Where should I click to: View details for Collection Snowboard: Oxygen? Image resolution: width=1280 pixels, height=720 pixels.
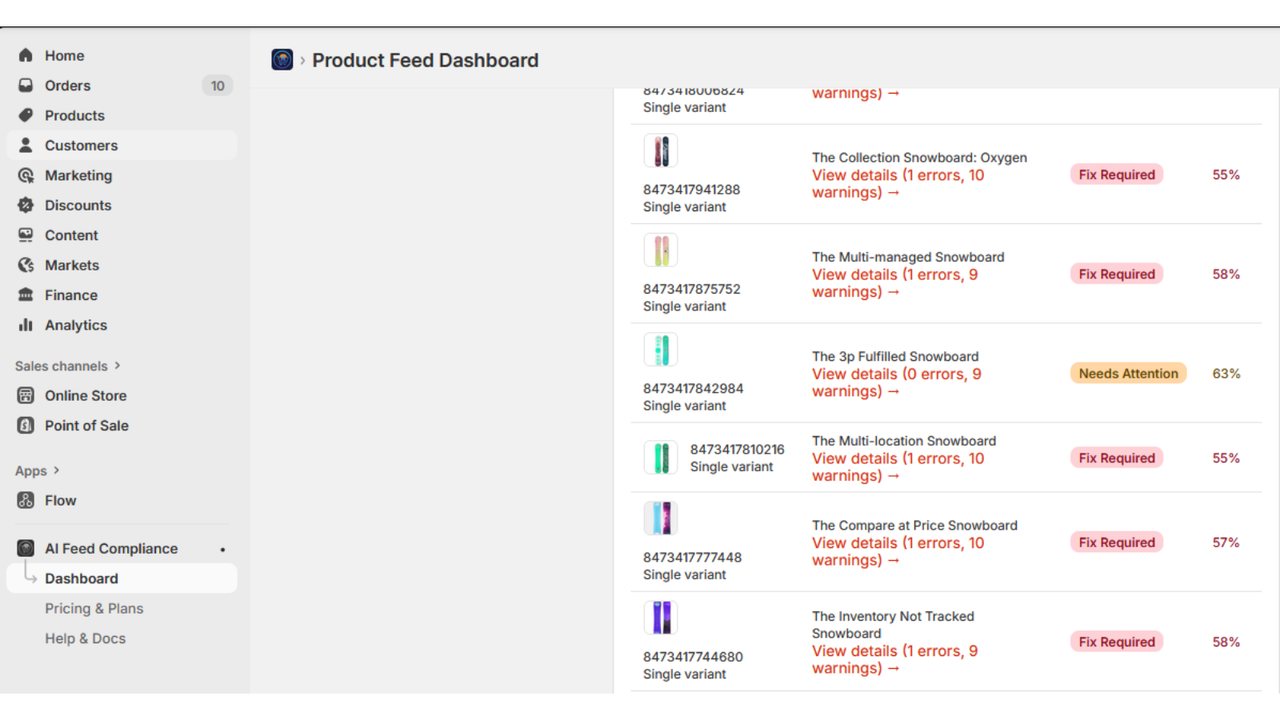pos(898,184)
